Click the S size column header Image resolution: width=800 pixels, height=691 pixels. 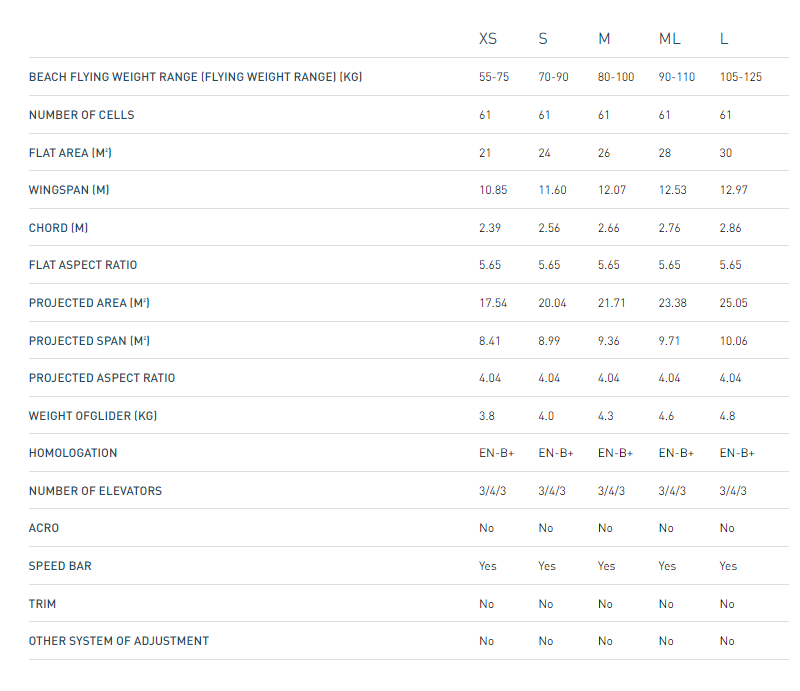click(543, 39)
